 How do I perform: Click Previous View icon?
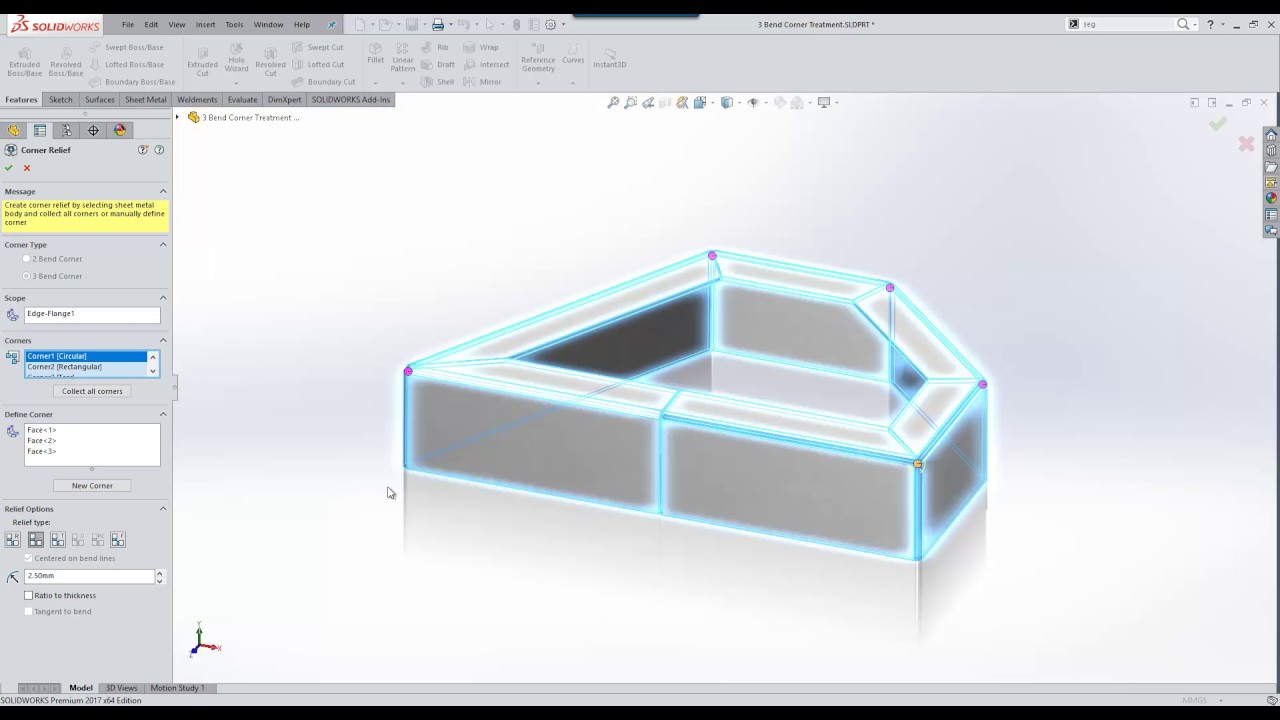648,102
